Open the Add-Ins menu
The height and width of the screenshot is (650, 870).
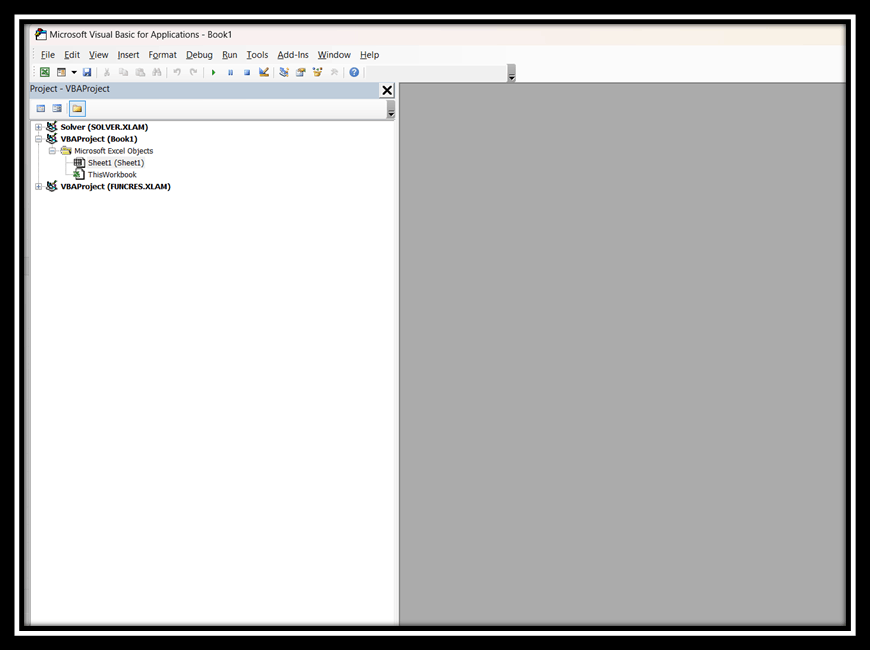tap(292, 55)
